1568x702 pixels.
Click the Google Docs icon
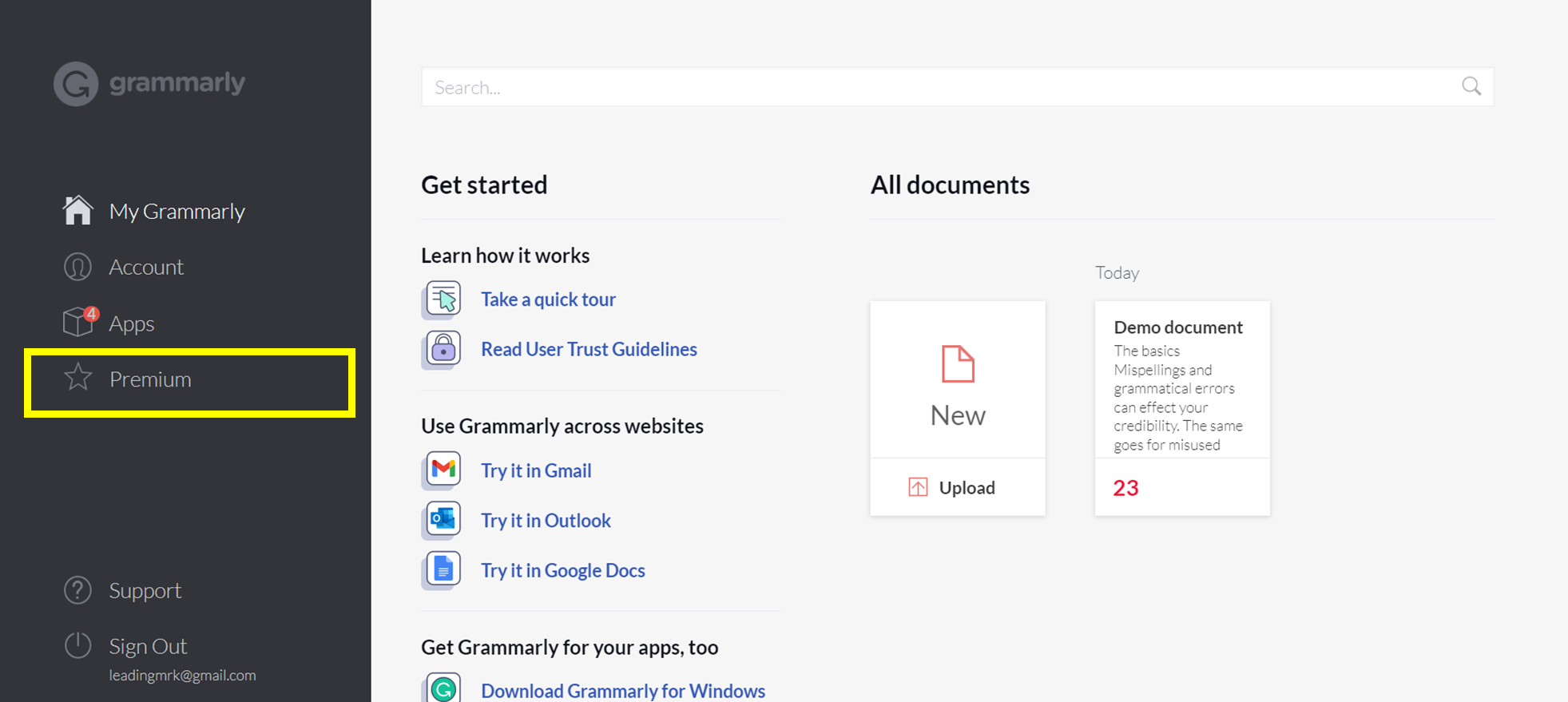pos(443,570)
